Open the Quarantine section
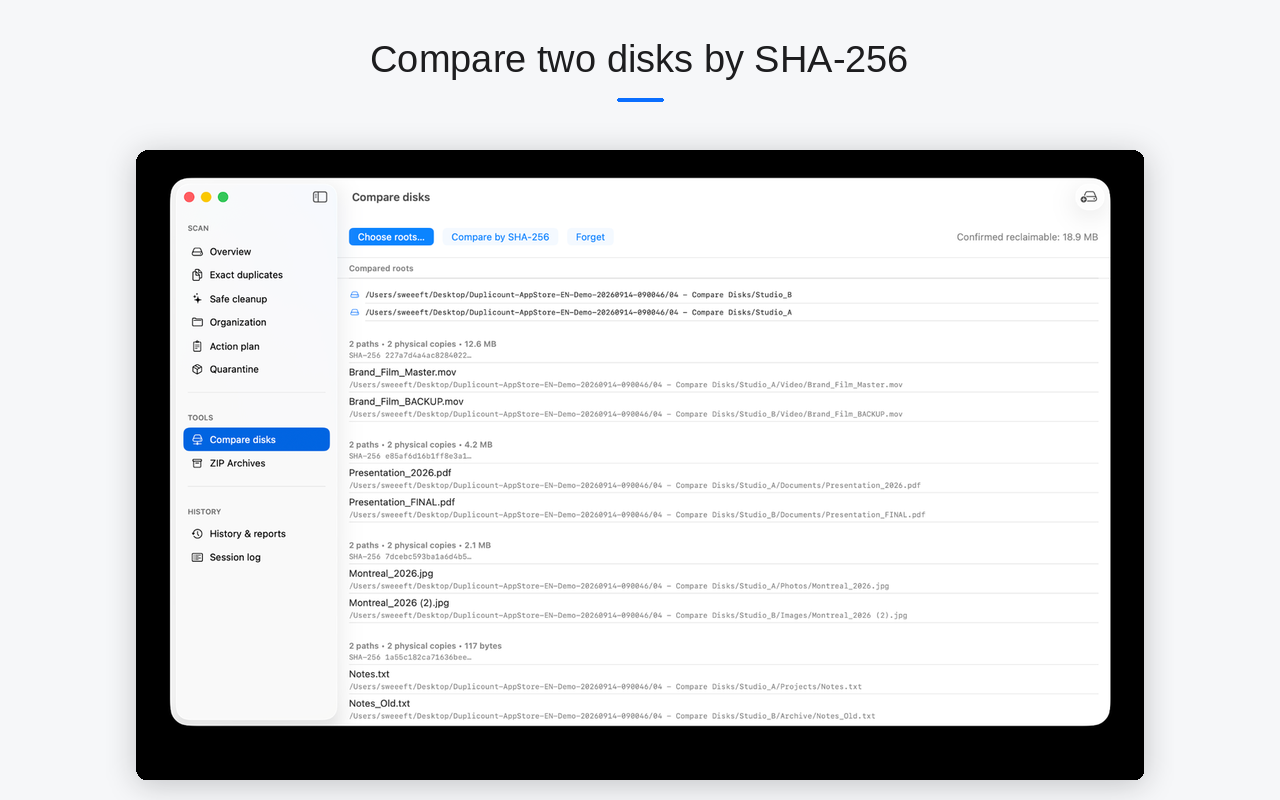The image size is (1280, 800). coord(256,369)
